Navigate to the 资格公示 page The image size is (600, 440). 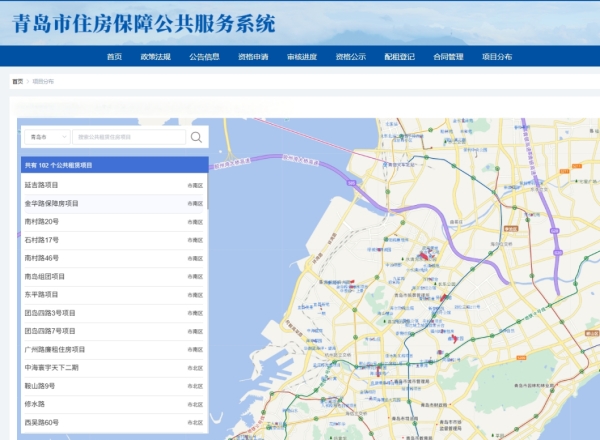(350, 57)
